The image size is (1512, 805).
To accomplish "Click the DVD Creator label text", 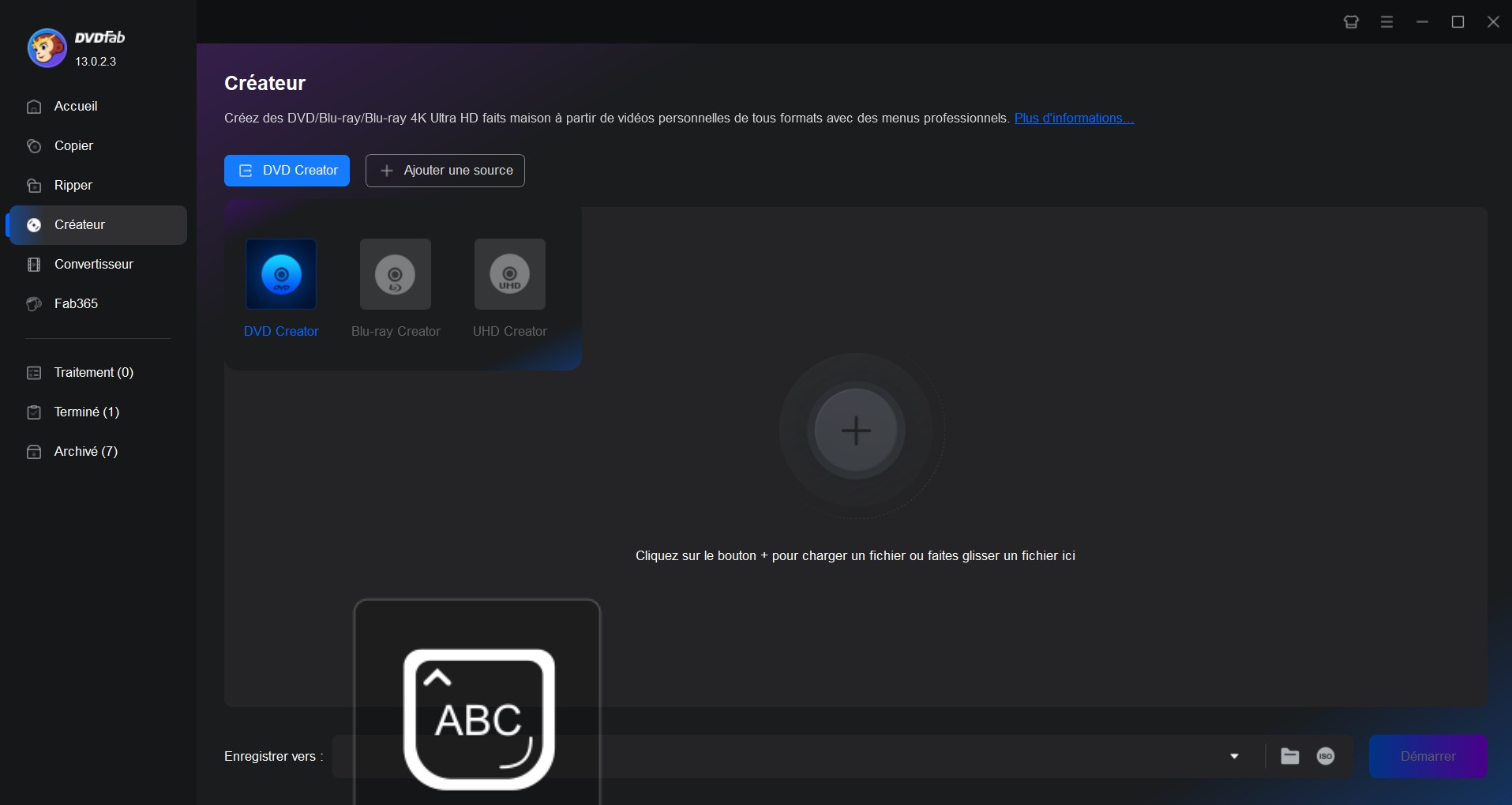I will coord(281,332).
